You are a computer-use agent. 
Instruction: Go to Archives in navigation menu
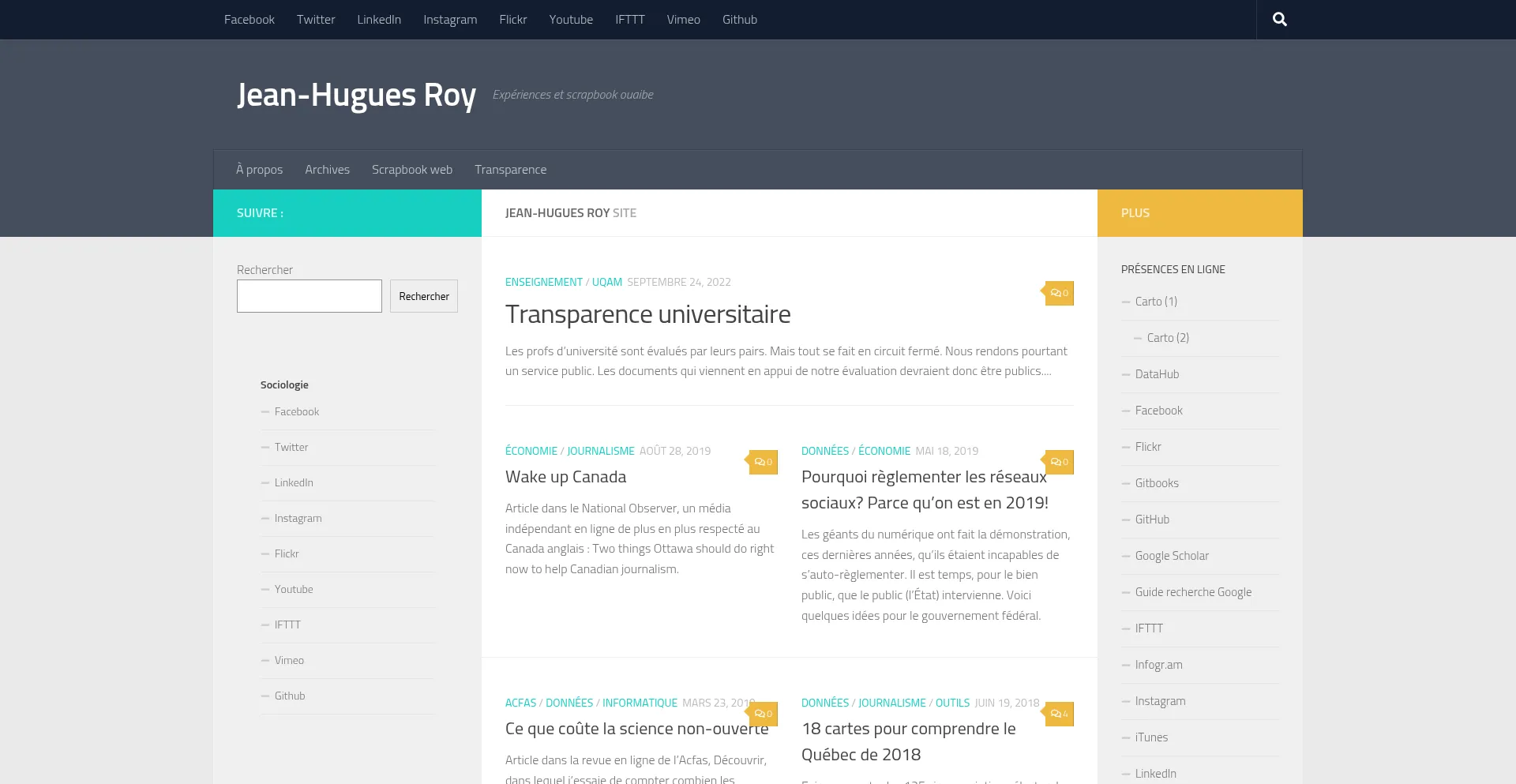click(x=327, y=170)
